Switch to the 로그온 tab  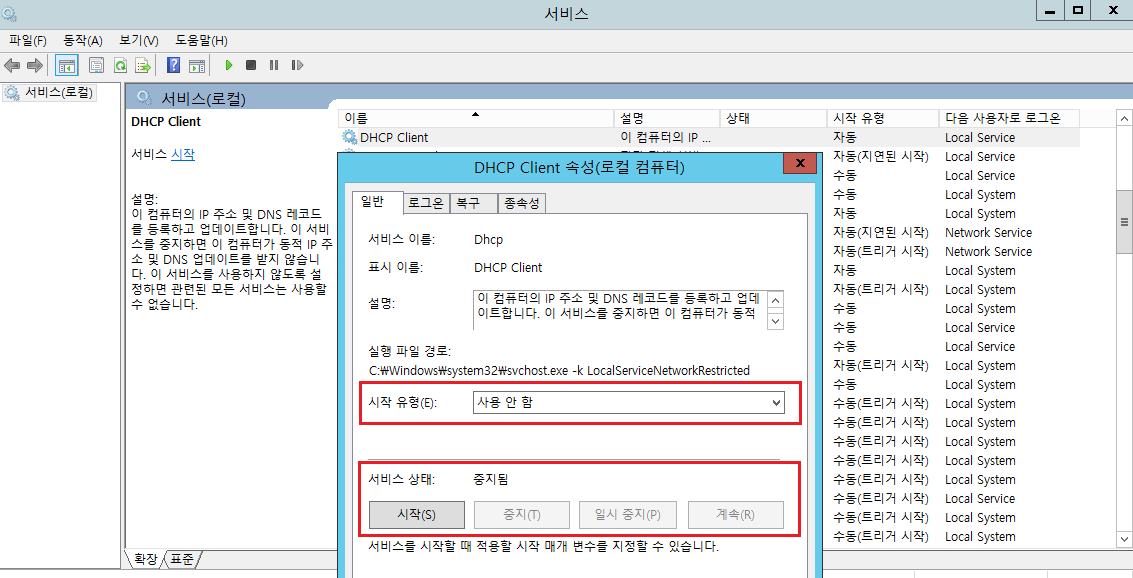pos(426,204)
